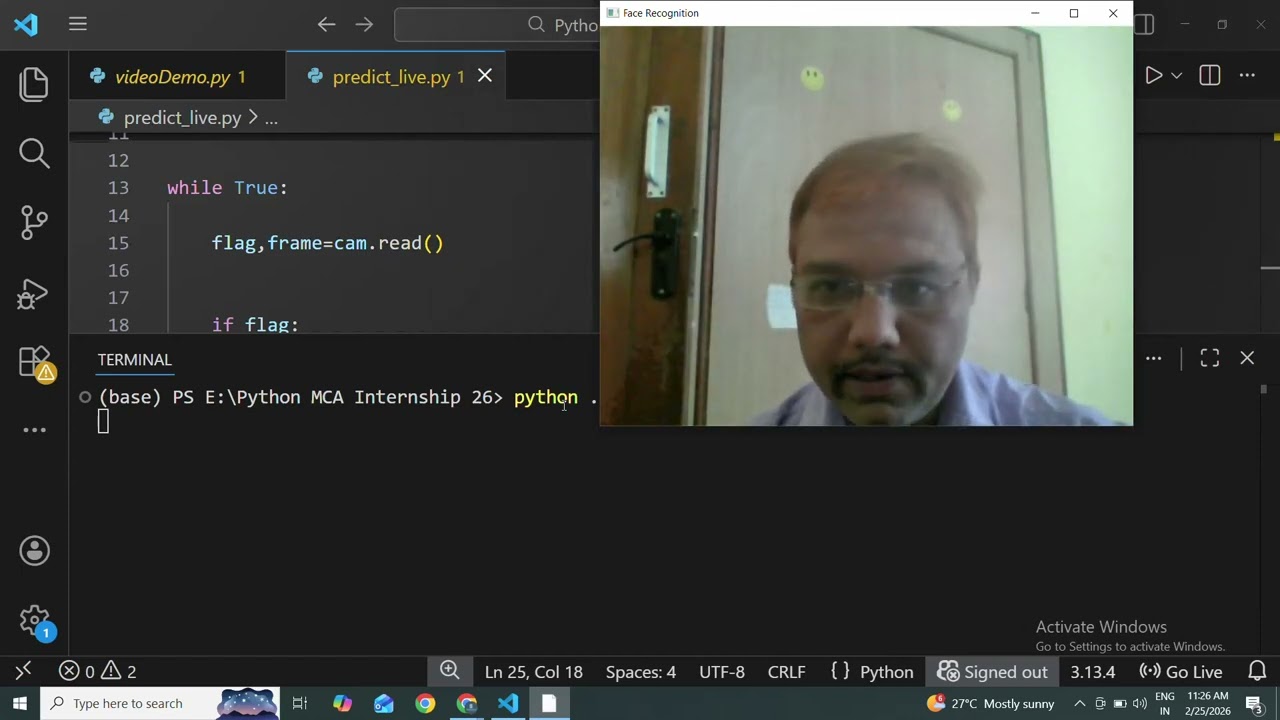Click line number 15 in gutter
The height and width of the screenshot is (720, 1280).
click(x=118, y=243)
